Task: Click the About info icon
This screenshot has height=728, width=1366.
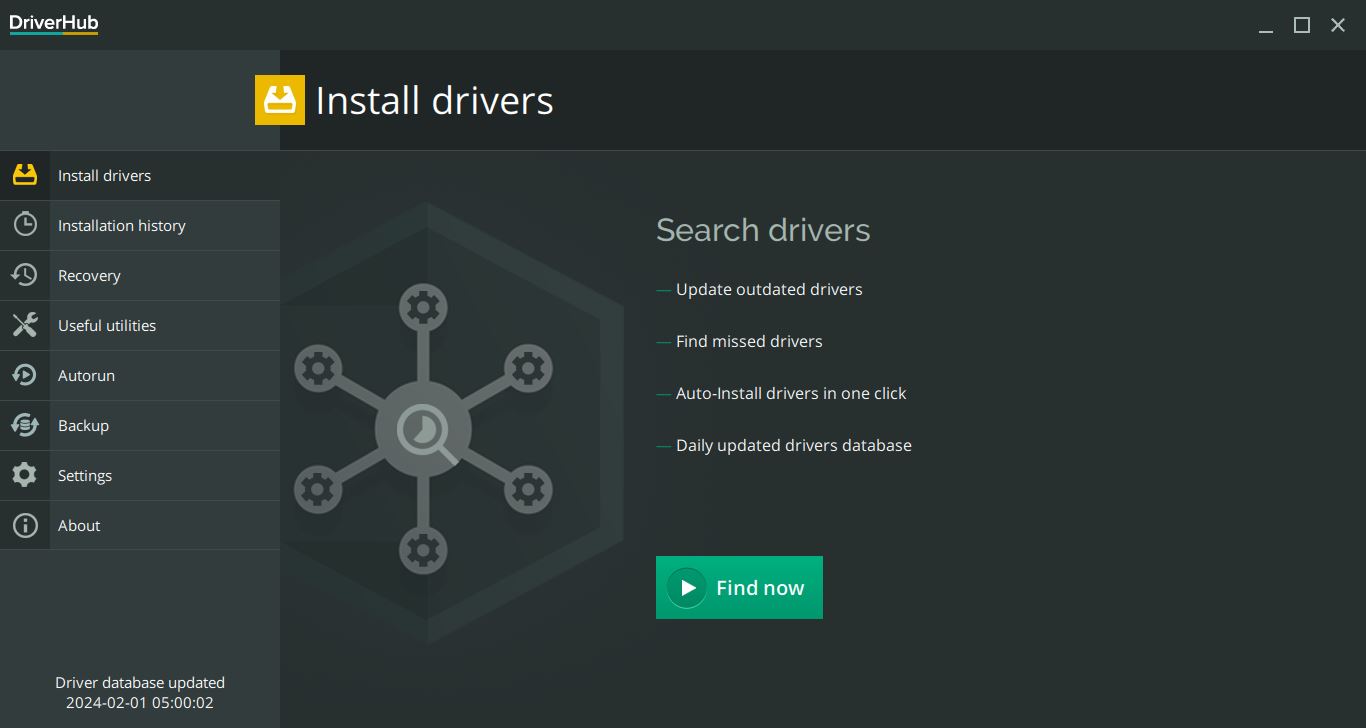Action: tap(25, 525)
